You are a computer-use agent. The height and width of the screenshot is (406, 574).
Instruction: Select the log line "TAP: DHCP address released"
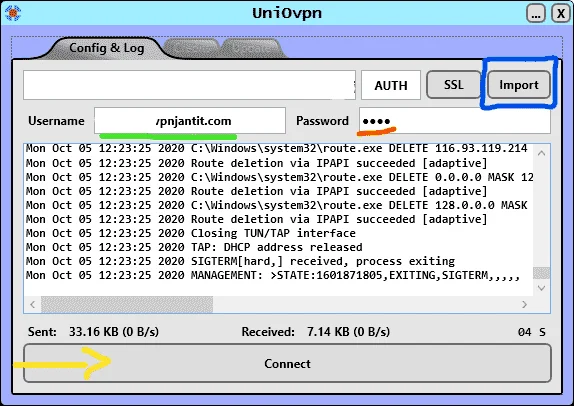click(x=194, y=247)
